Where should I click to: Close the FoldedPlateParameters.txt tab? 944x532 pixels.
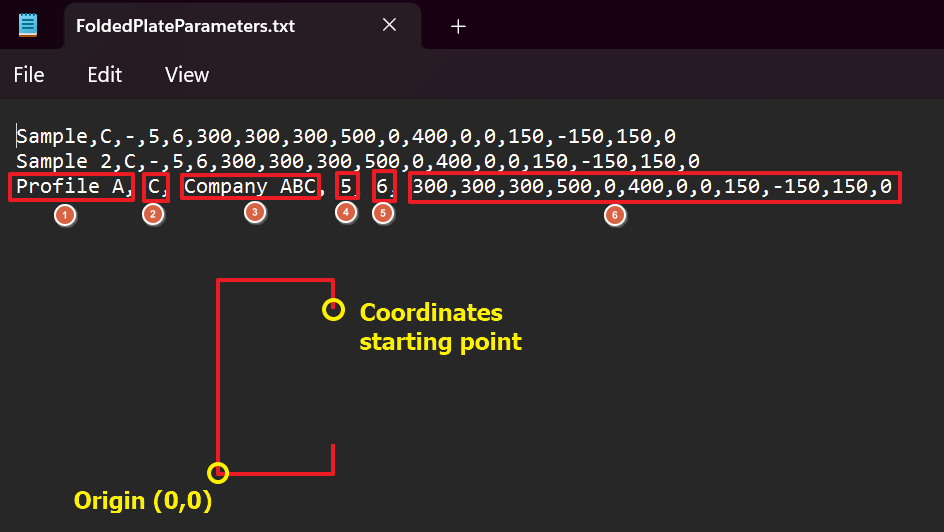click(389, 26)
